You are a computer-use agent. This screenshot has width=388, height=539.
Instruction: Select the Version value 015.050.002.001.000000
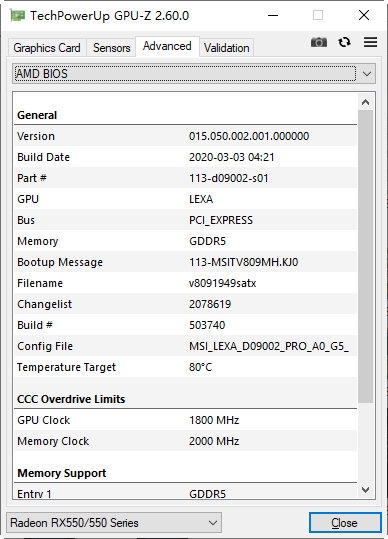point(249,136)
